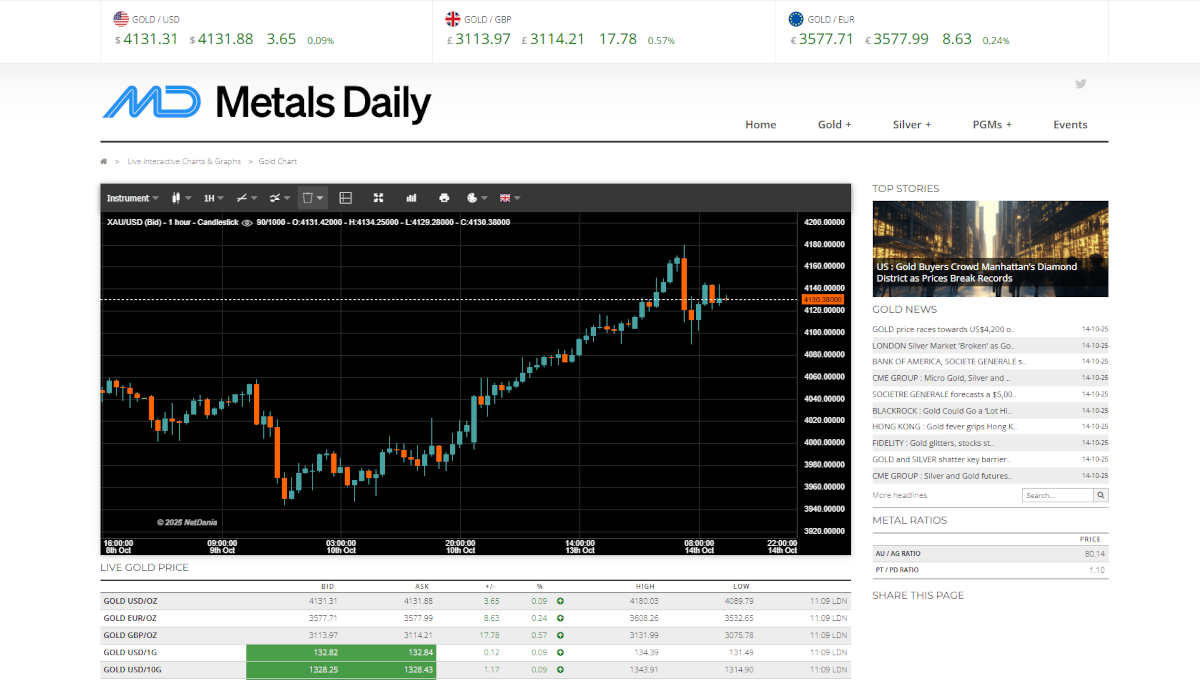Click the headline search input field
Viewport: 1200px width, 680px height.
(1057, 495)
